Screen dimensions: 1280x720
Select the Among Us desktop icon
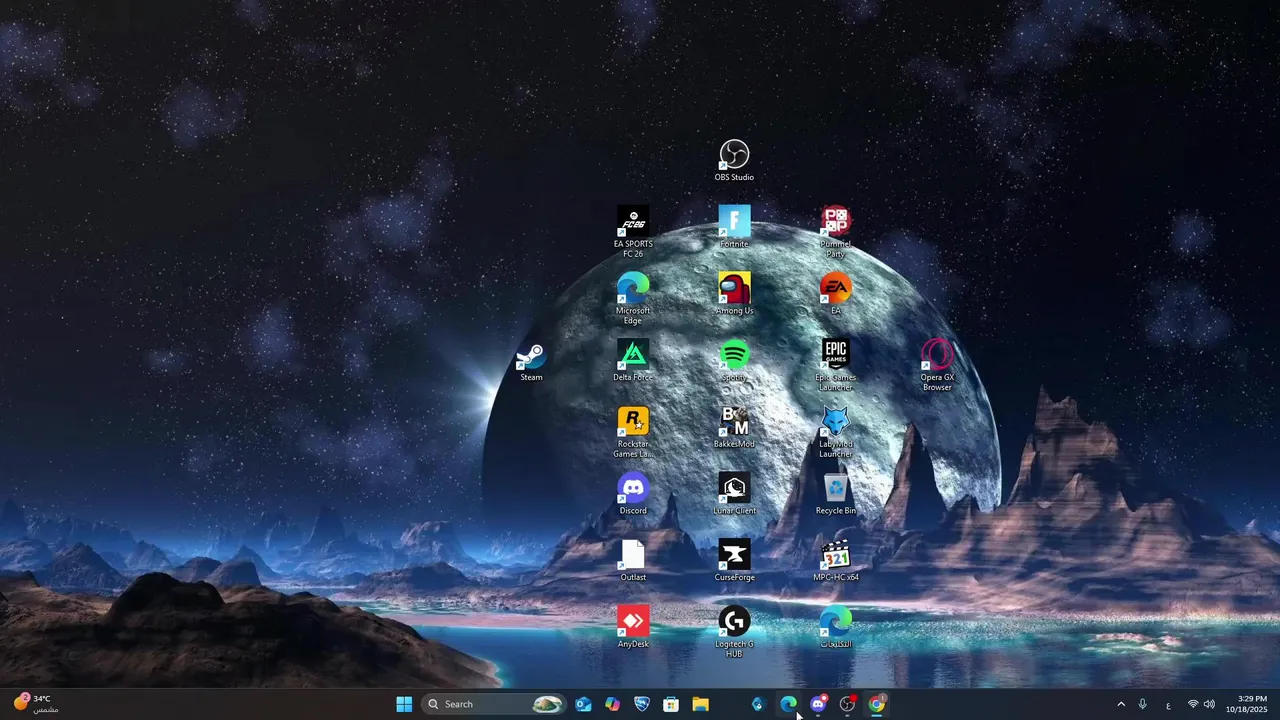click(x=734, y=294)
